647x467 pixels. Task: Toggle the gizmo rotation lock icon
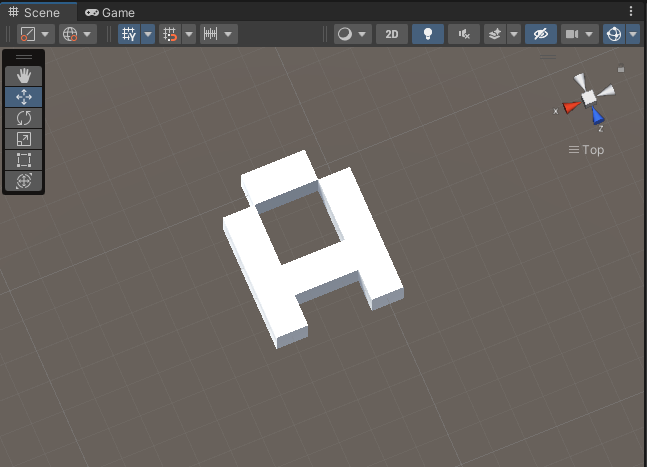pos(621,68)
